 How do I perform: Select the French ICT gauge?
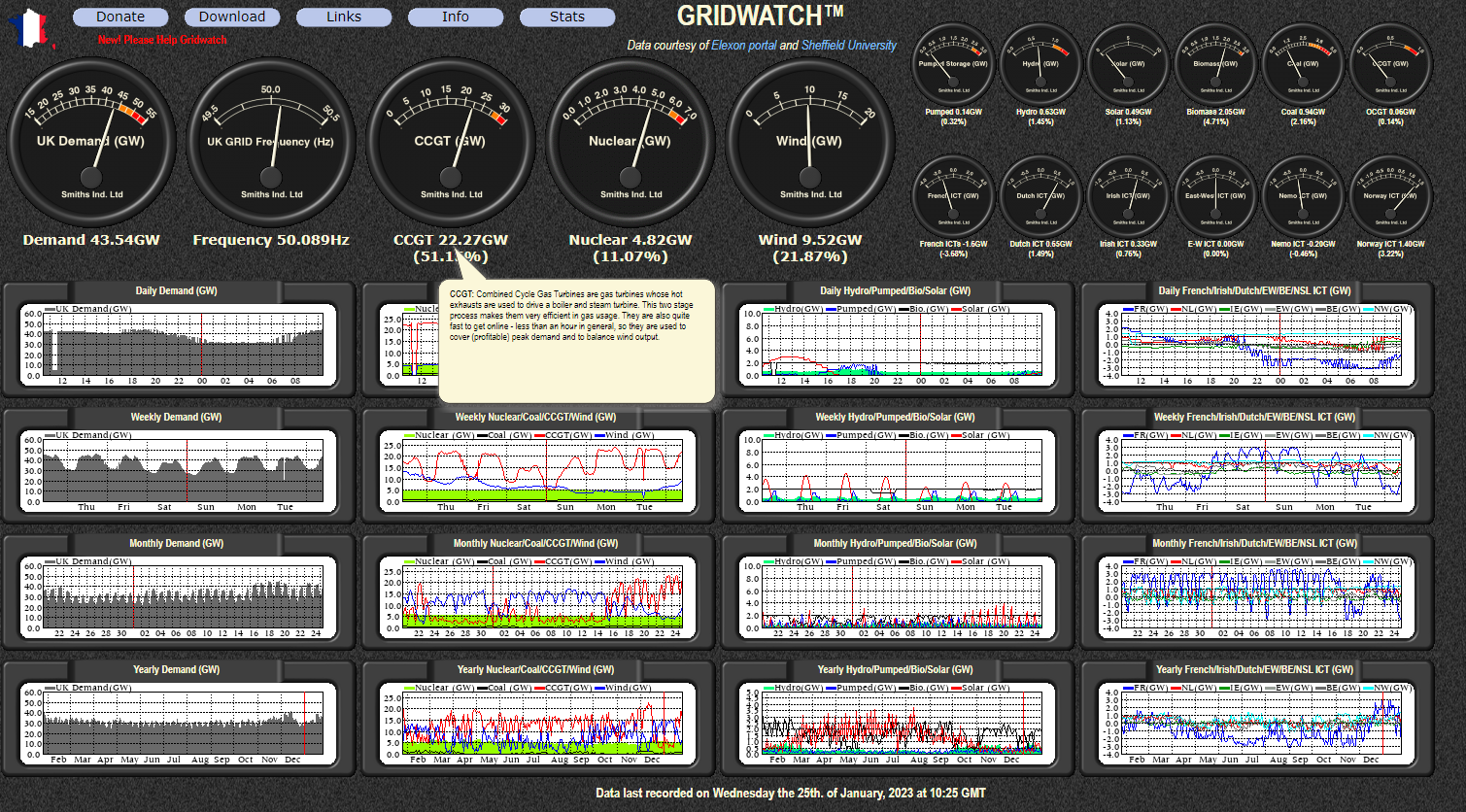pos(954,195)
